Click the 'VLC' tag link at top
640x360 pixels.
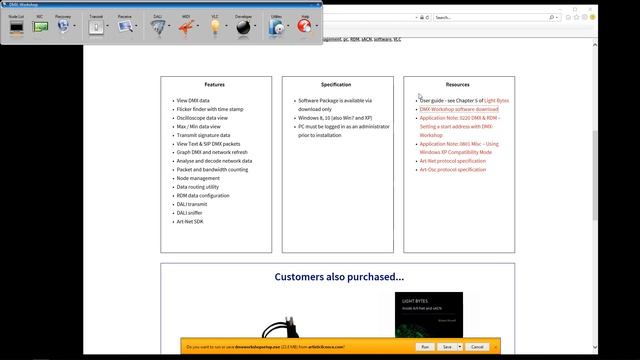(397, 39)
